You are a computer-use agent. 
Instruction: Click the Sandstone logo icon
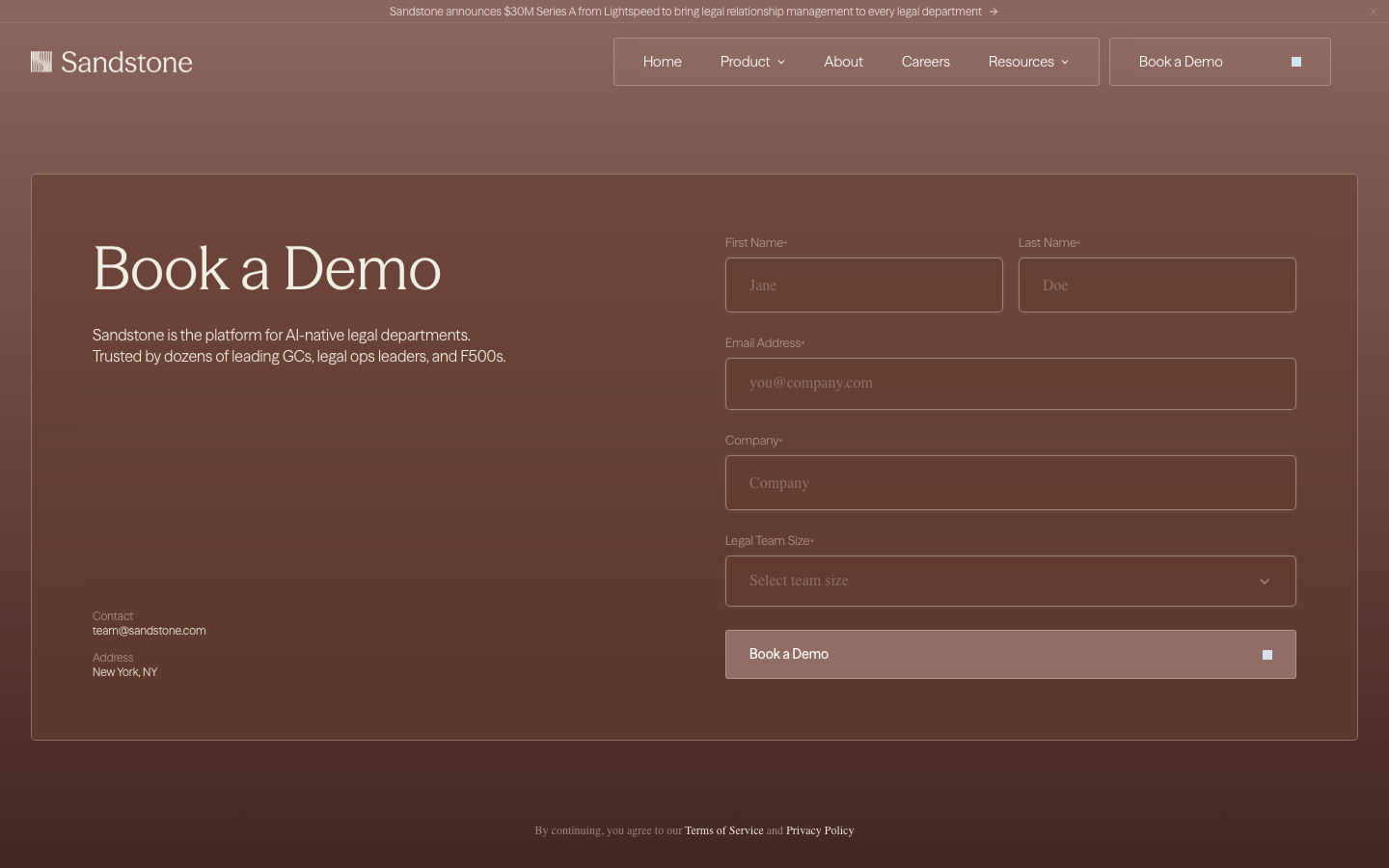[x=41, y=62]
